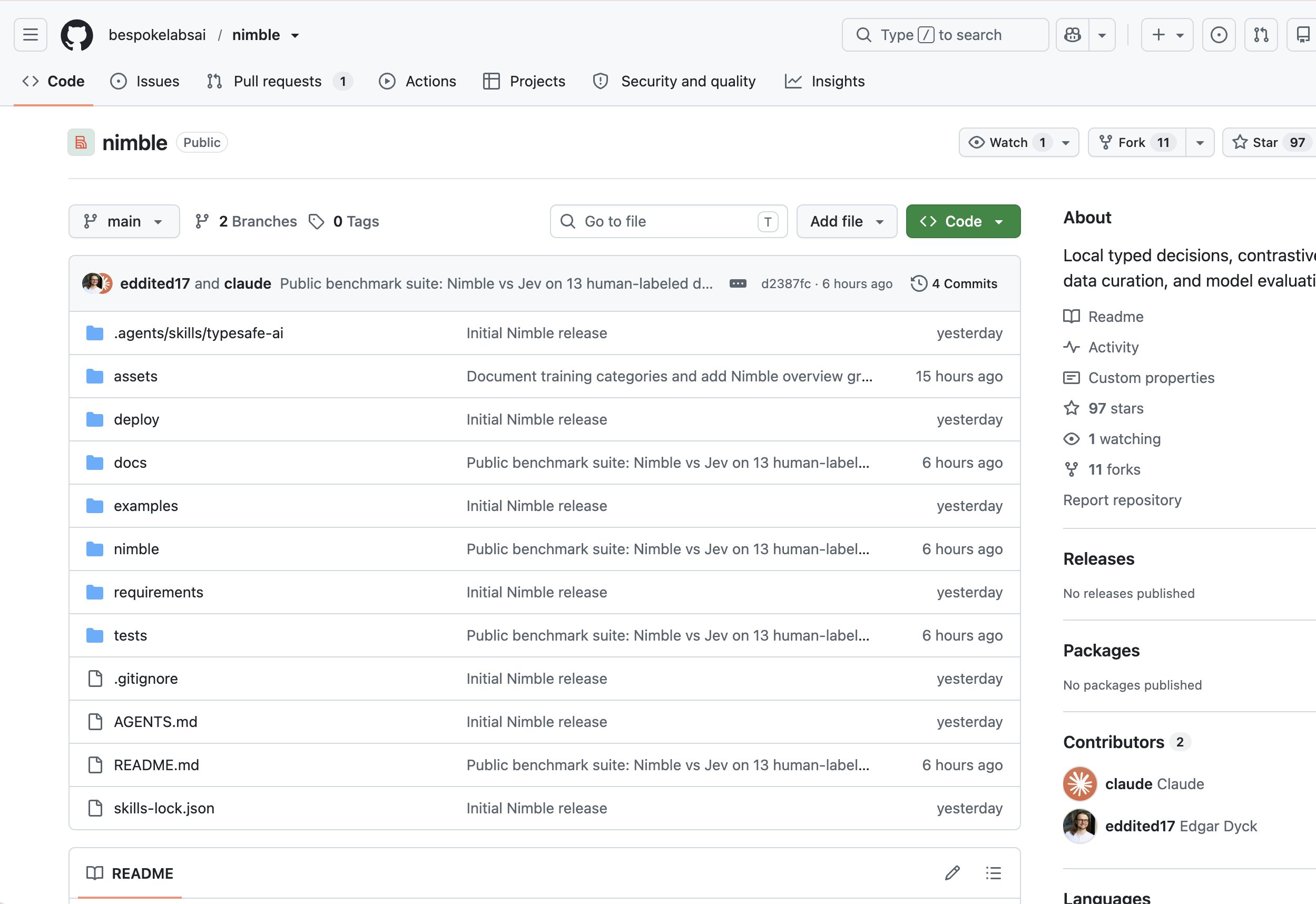
Task: Open the green Code dropdown
Action: coord(963,221)
